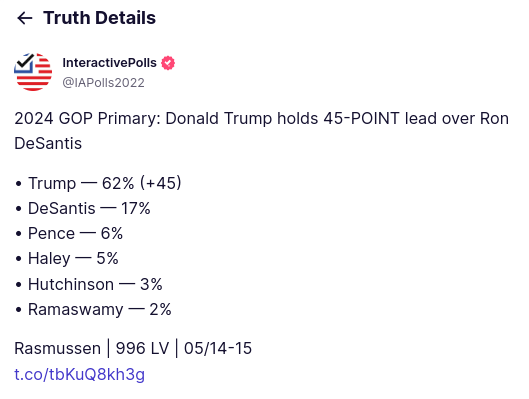Open the t.co/tbKuQ8kh3g link
The image size is (529, 399).
coord(80,374)
